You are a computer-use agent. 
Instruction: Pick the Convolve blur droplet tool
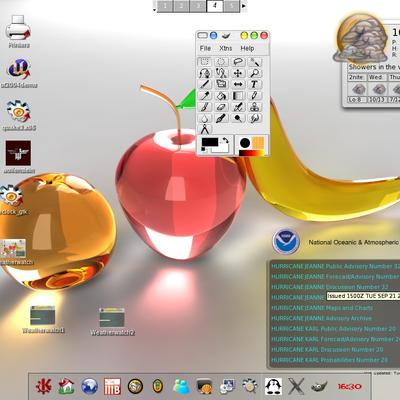coord(205,118)
